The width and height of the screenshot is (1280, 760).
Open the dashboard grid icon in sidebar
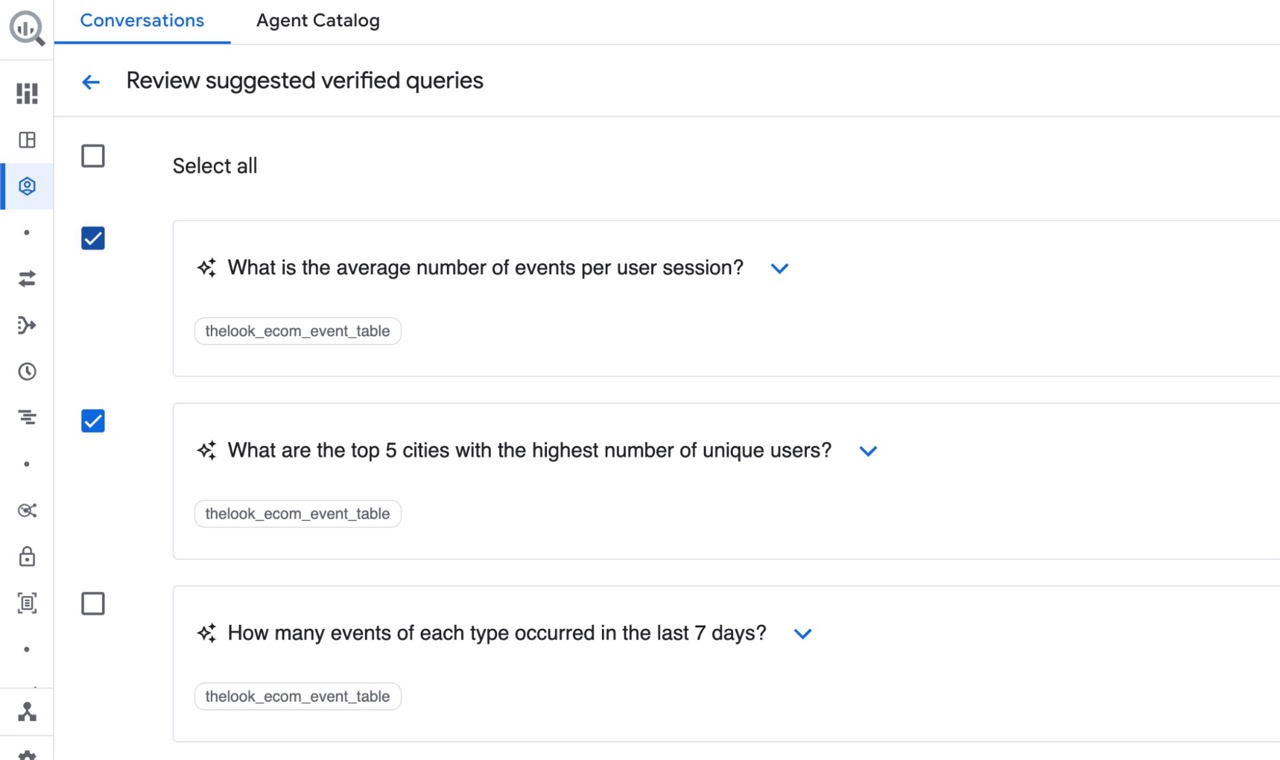[x=27, y=93]
